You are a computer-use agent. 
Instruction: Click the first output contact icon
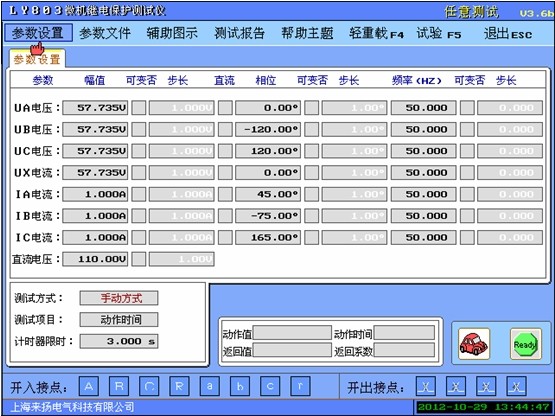tap(426, 386)
